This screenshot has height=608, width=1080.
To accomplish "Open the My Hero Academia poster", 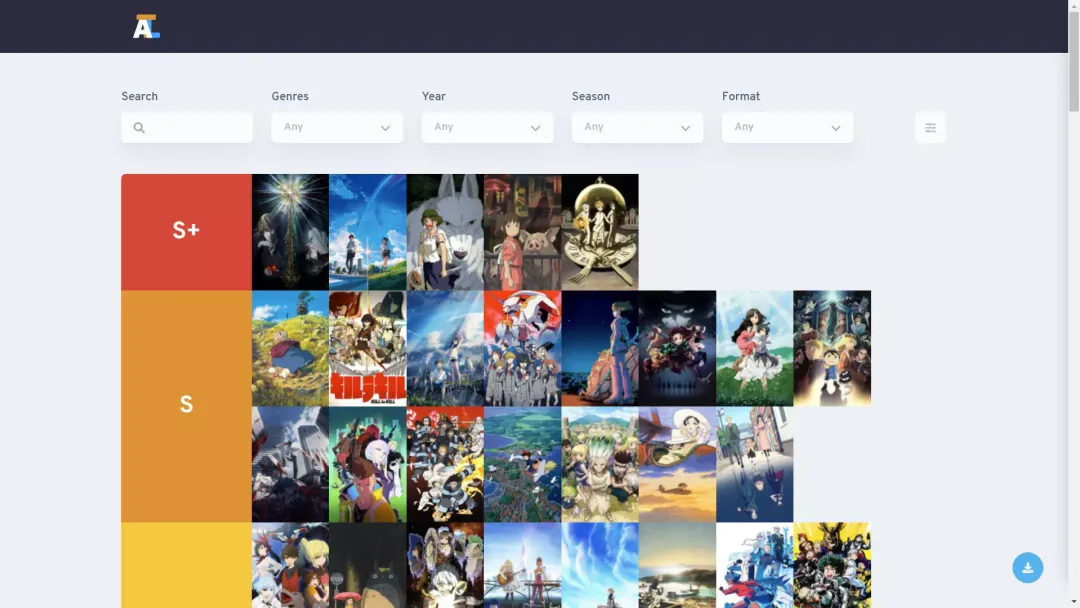I will 832,565.
